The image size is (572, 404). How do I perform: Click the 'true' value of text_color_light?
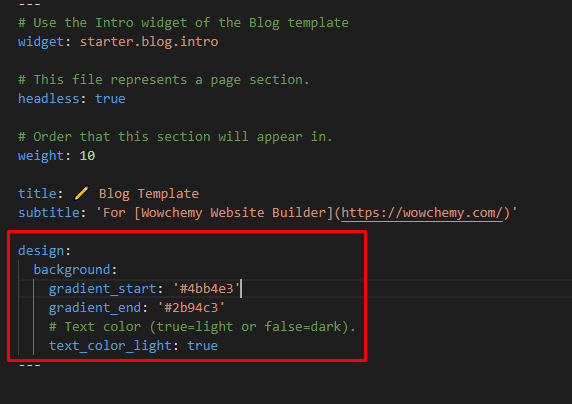point(202,345)
